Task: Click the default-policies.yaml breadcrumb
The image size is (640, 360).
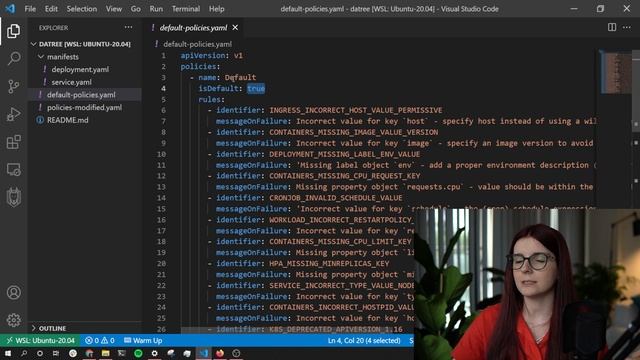Action: pos(198,44)
